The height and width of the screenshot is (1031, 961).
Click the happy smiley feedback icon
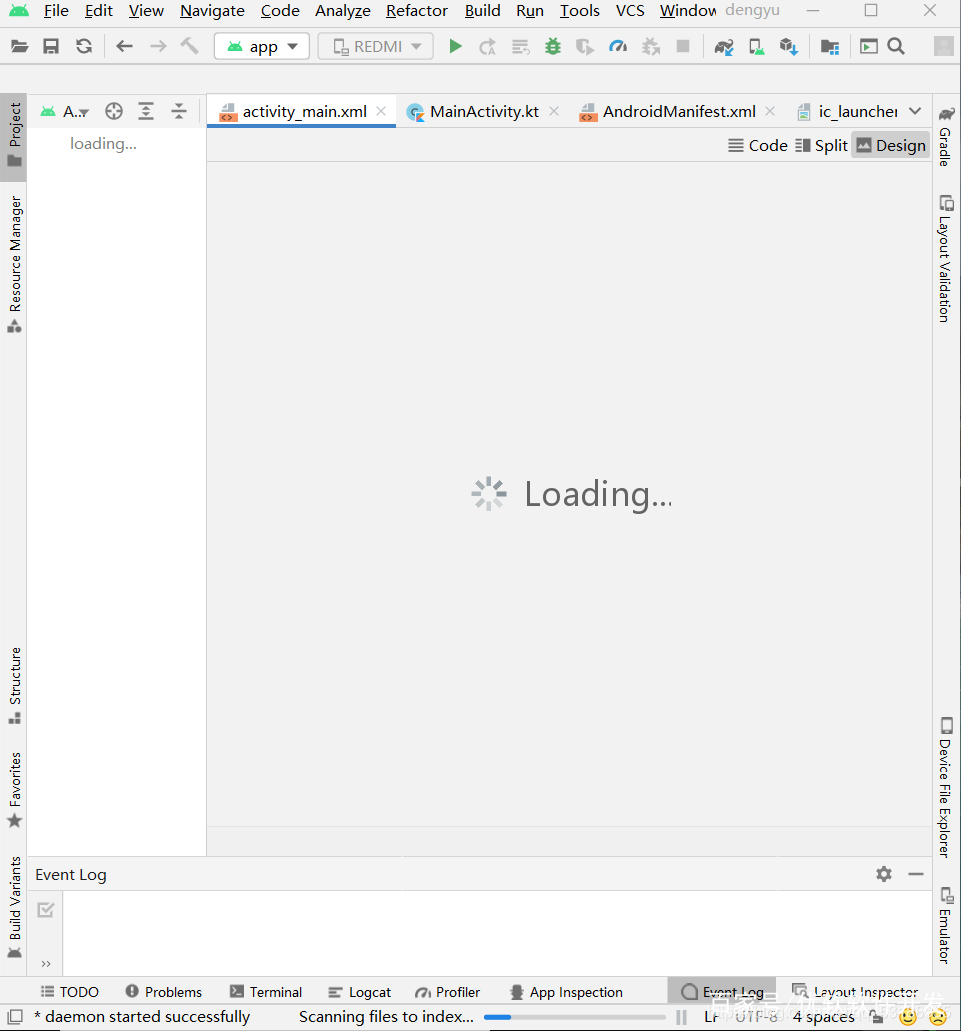point(908,1018)
